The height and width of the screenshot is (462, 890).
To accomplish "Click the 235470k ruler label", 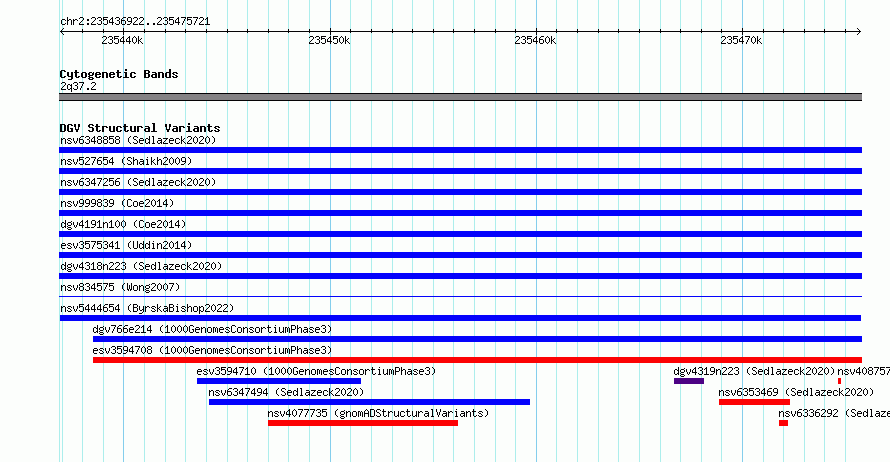I will point(741,41).
